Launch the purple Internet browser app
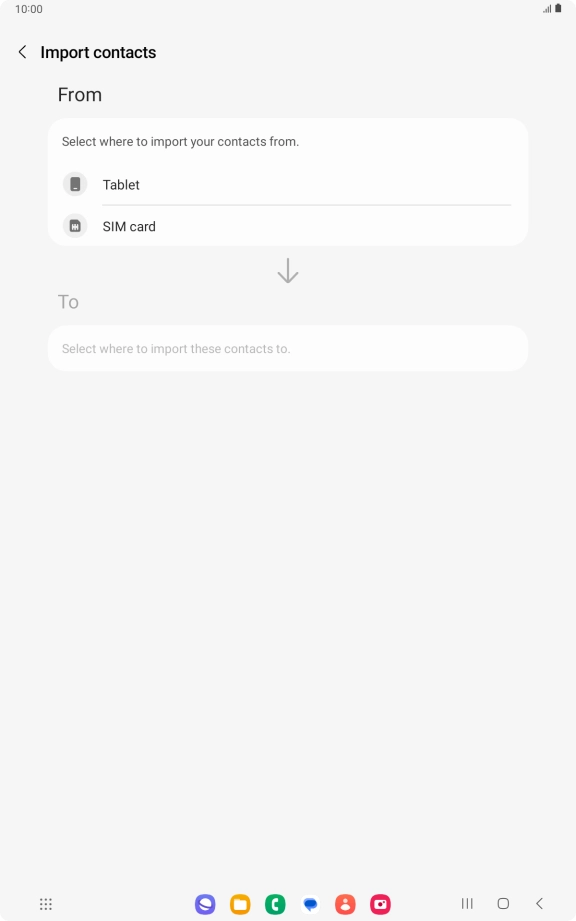The image size is (576, 921). click(205, 904)
